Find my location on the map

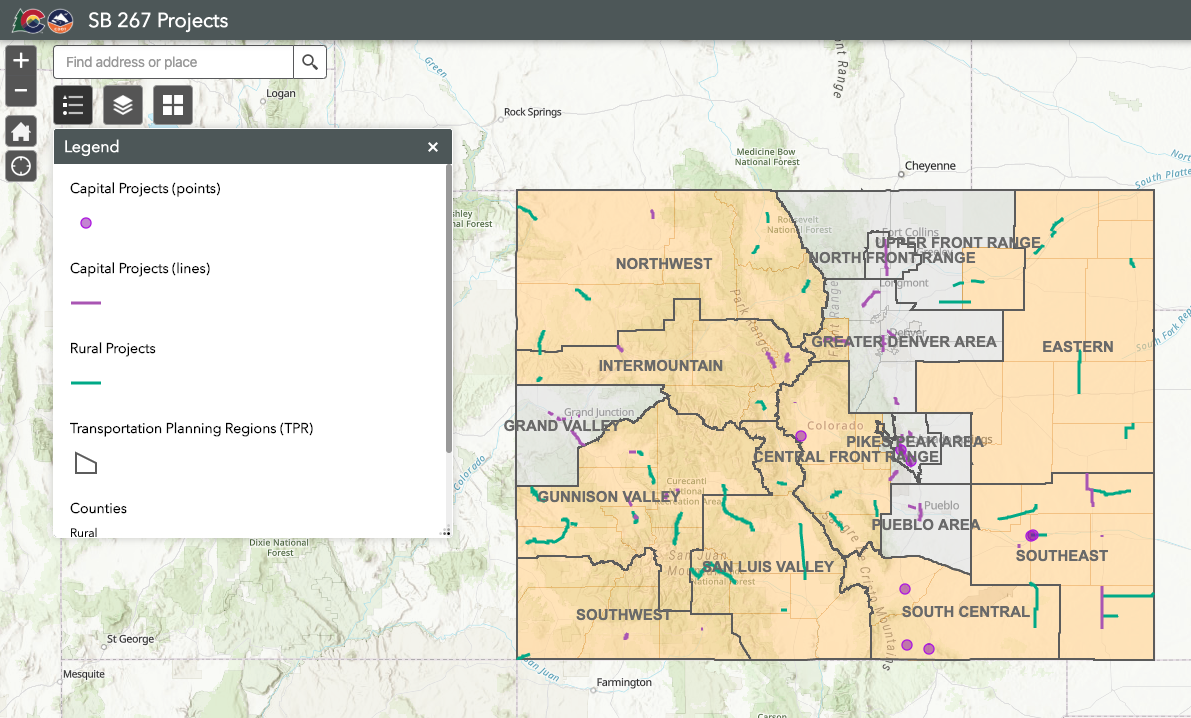tap(21, 165)
